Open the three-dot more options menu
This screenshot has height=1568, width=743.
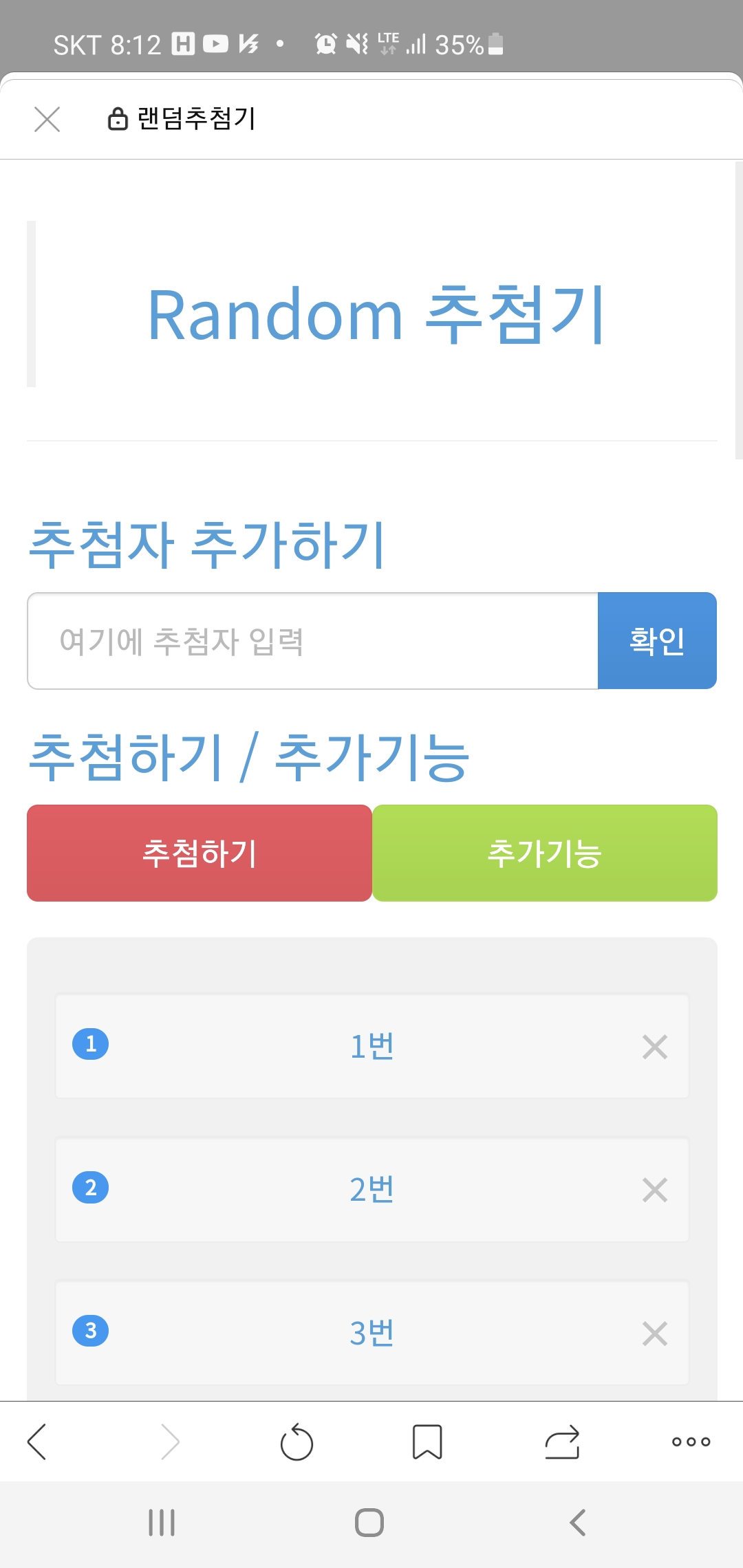[691, 1441]
